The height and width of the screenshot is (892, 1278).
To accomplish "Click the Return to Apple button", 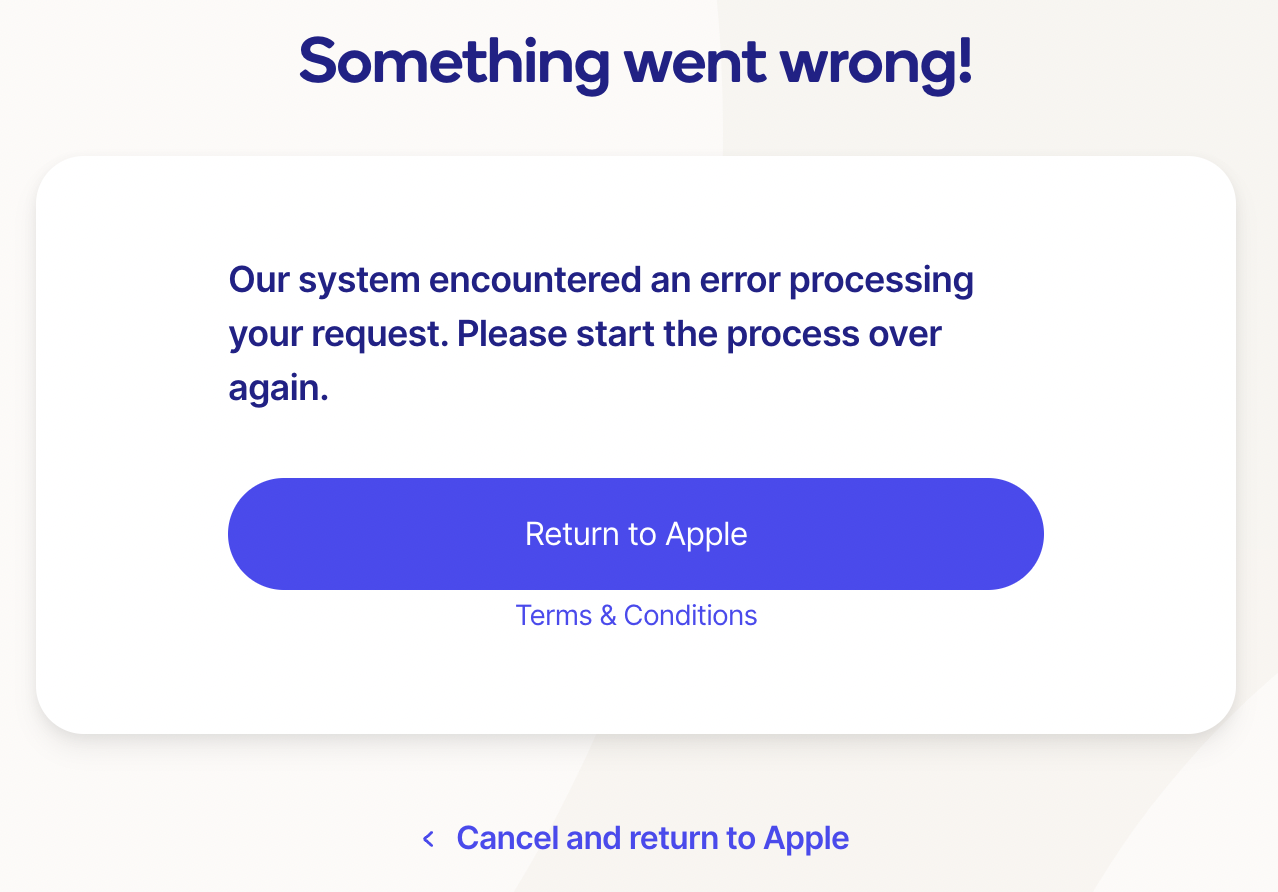I will pos(636,534).
